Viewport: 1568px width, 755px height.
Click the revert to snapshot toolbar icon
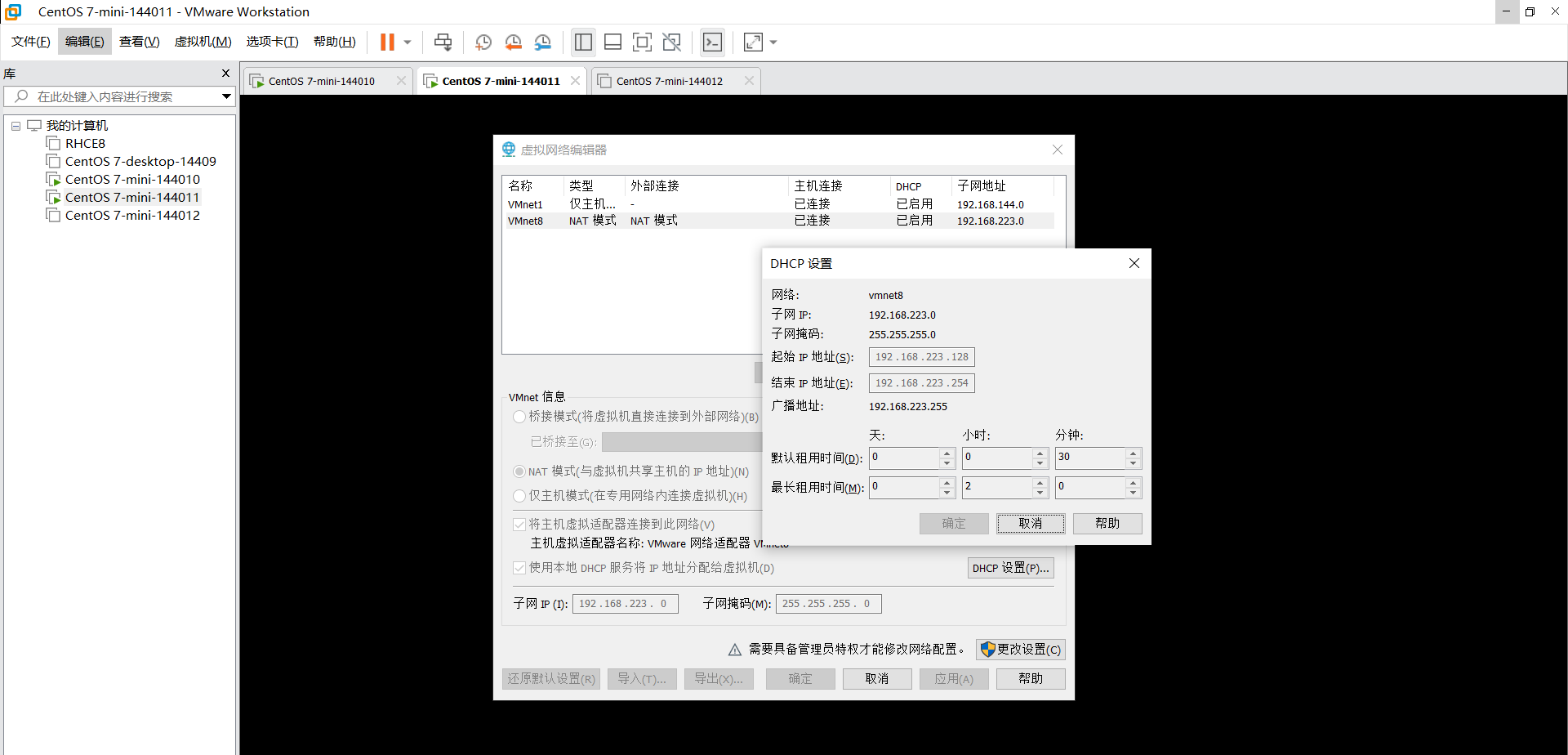(x=513, y=42)
